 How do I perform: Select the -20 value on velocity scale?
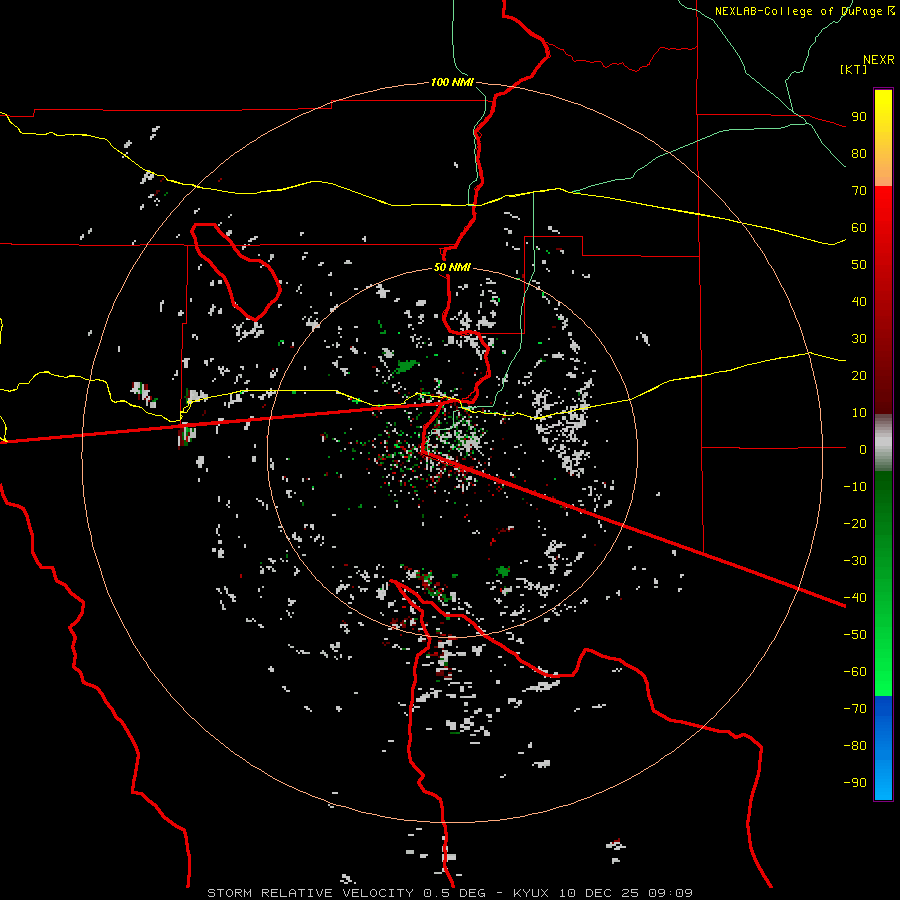[855, 524]
